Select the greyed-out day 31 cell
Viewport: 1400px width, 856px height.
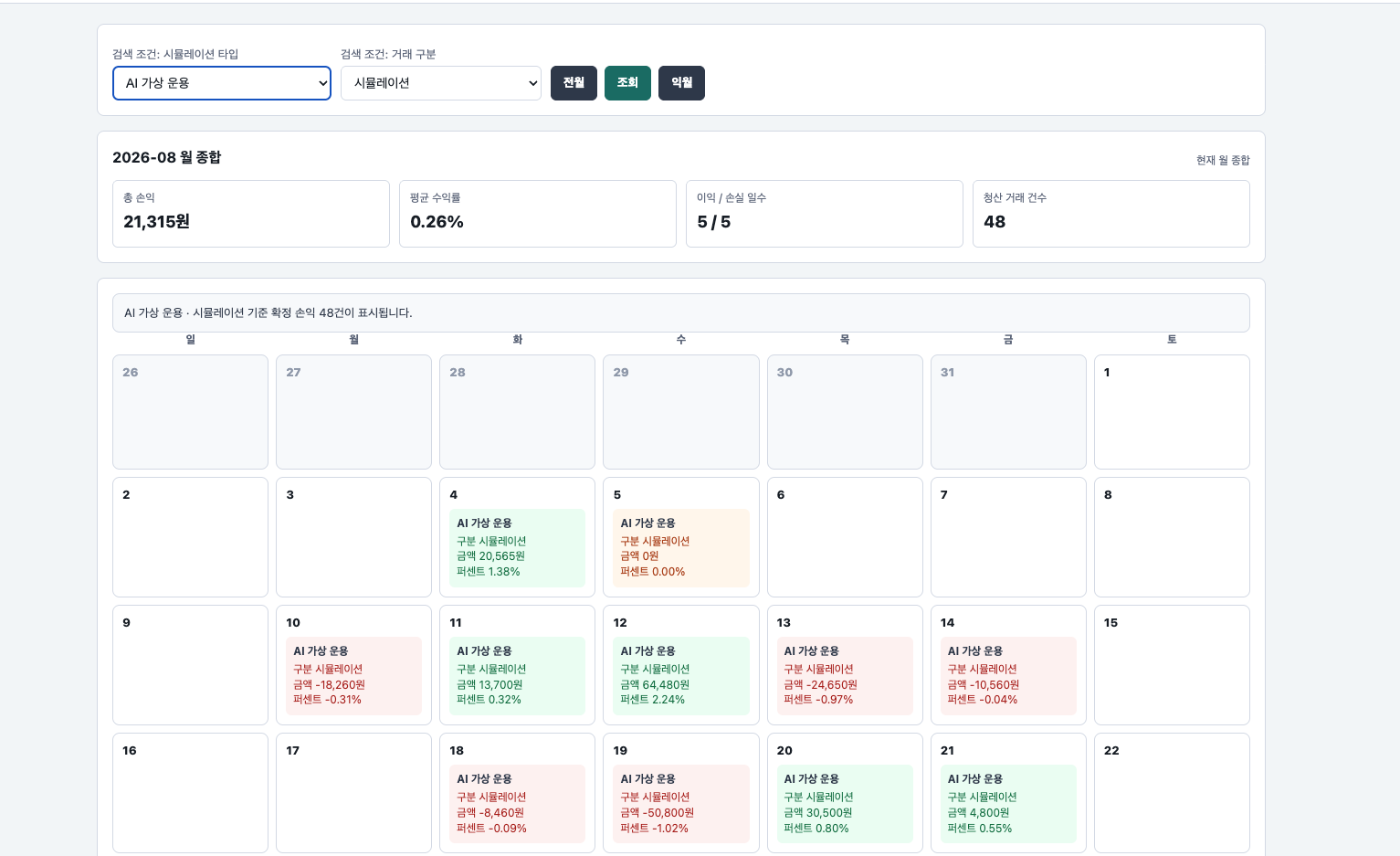pyautogui.click(x=1008, y=412)
